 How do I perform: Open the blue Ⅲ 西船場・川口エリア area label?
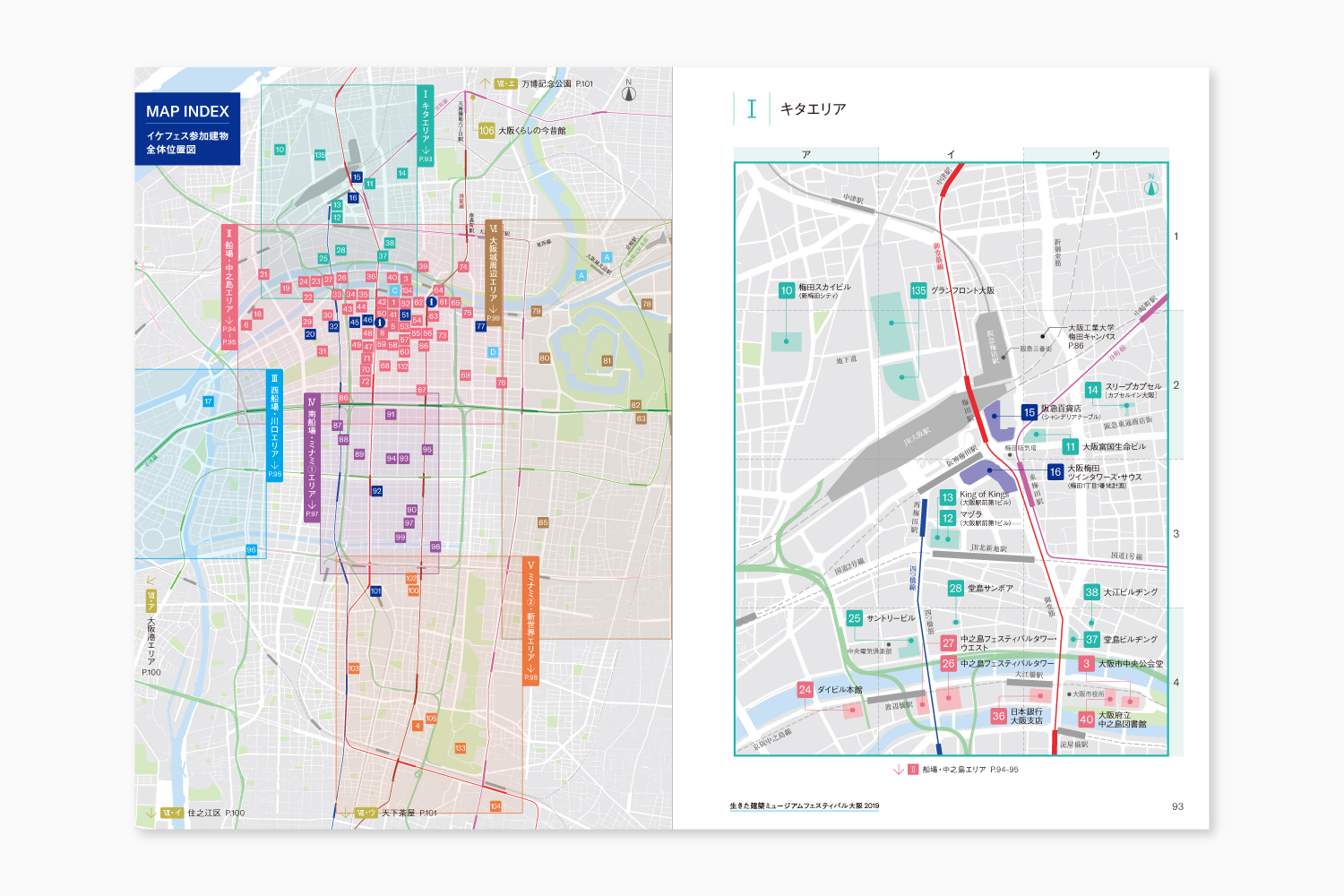point(275,426)
